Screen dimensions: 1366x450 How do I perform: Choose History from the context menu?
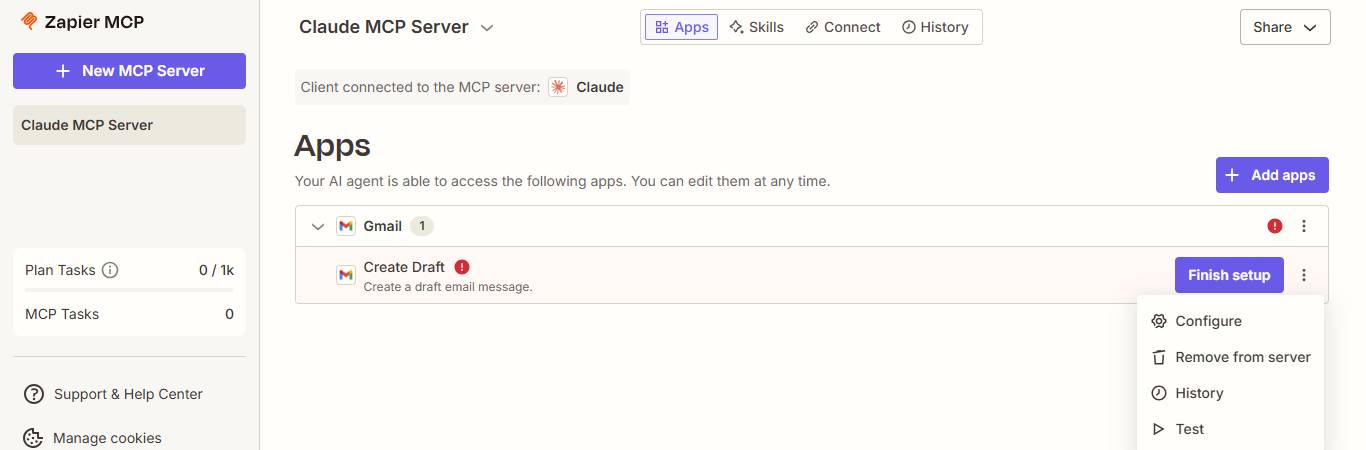1230,393
